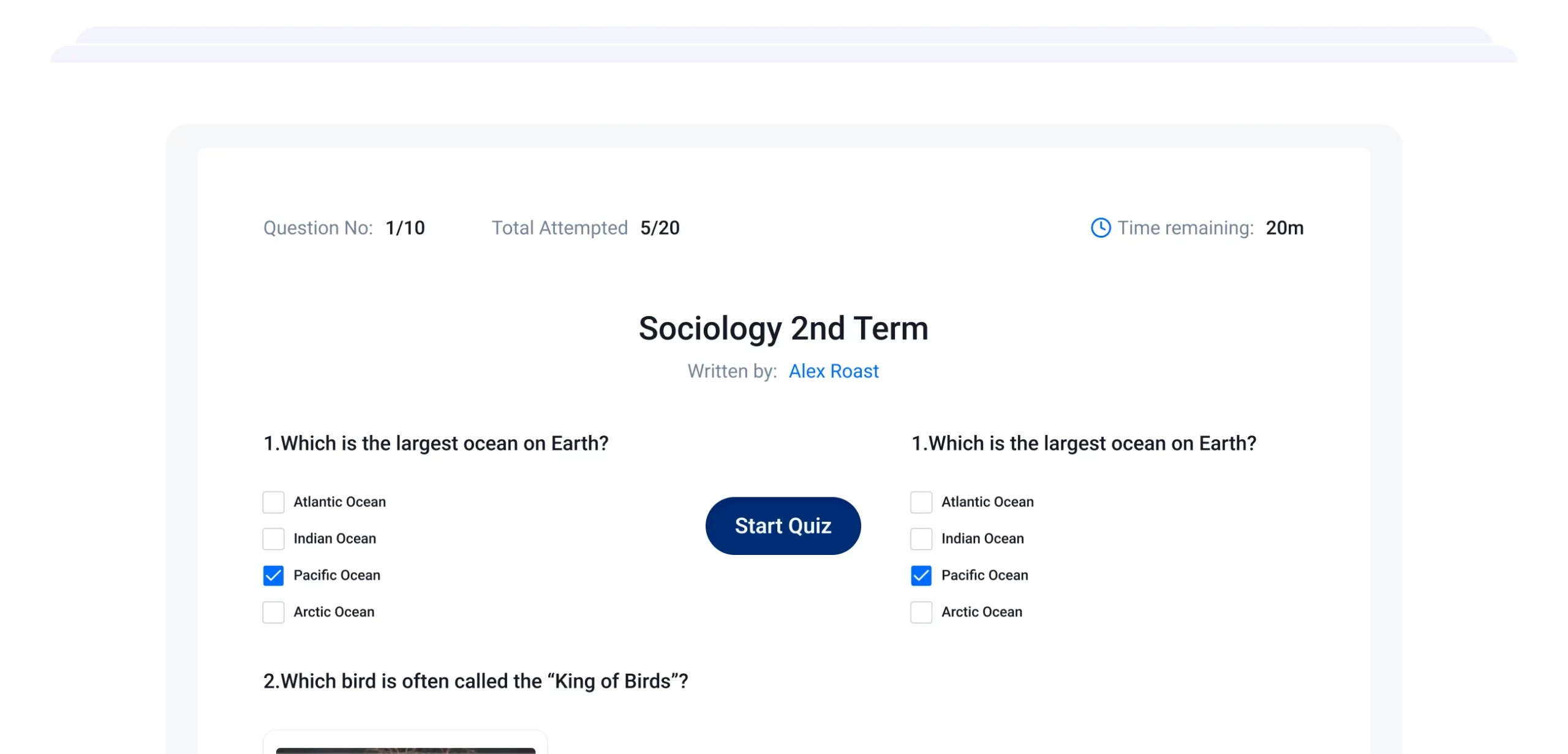Enable Indian Ocean checkbox in right question
This screenshot has width=1568, height=754.
point(921,539)
